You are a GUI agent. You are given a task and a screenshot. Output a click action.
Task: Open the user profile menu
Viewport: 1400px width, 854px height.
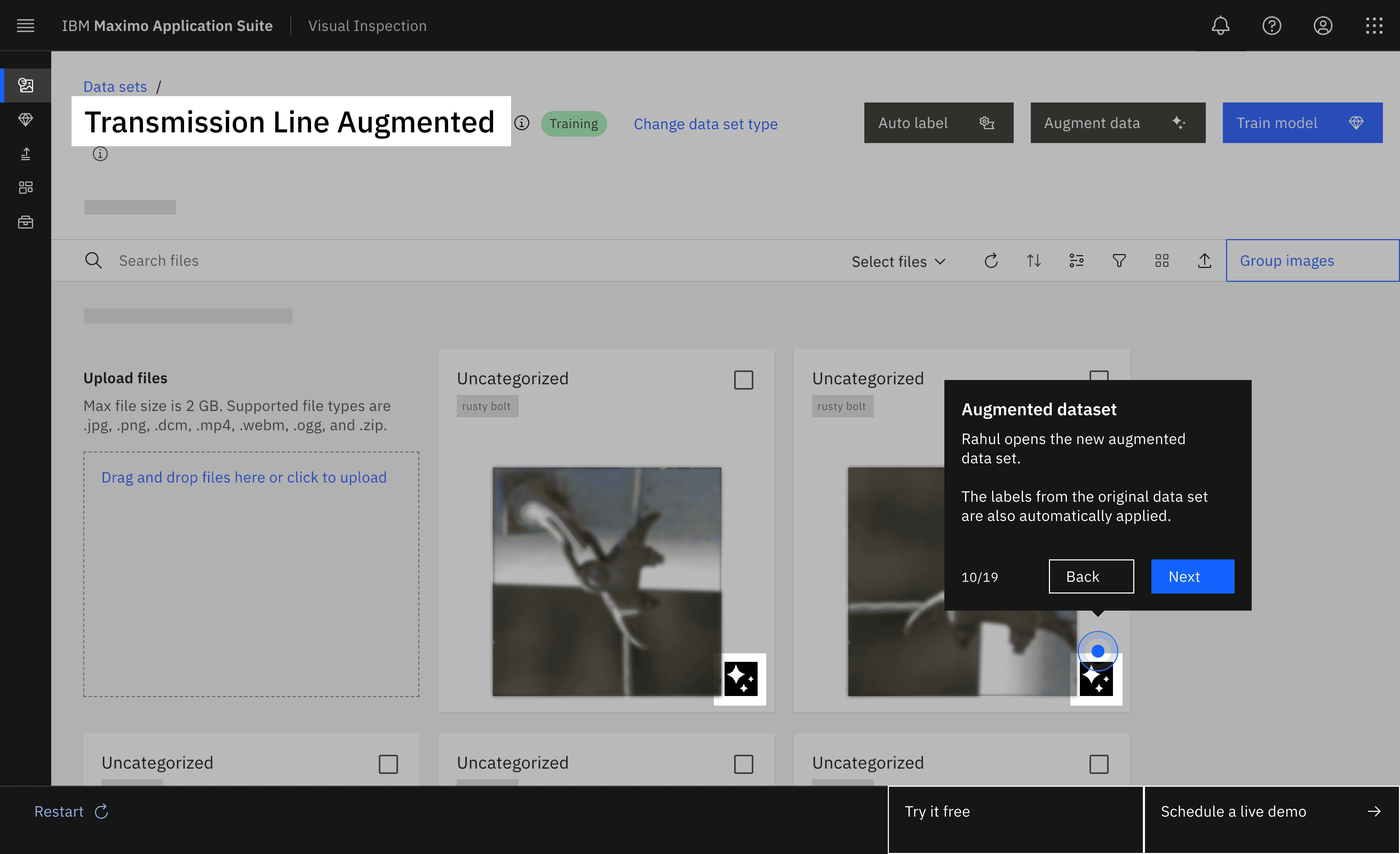coord(1322,26)
